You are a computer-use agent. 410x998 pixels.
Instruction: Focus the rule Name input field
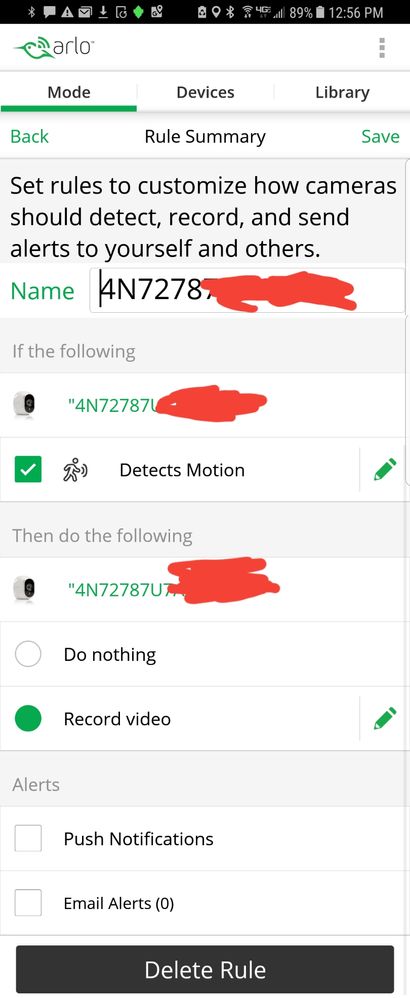point(246,290)
